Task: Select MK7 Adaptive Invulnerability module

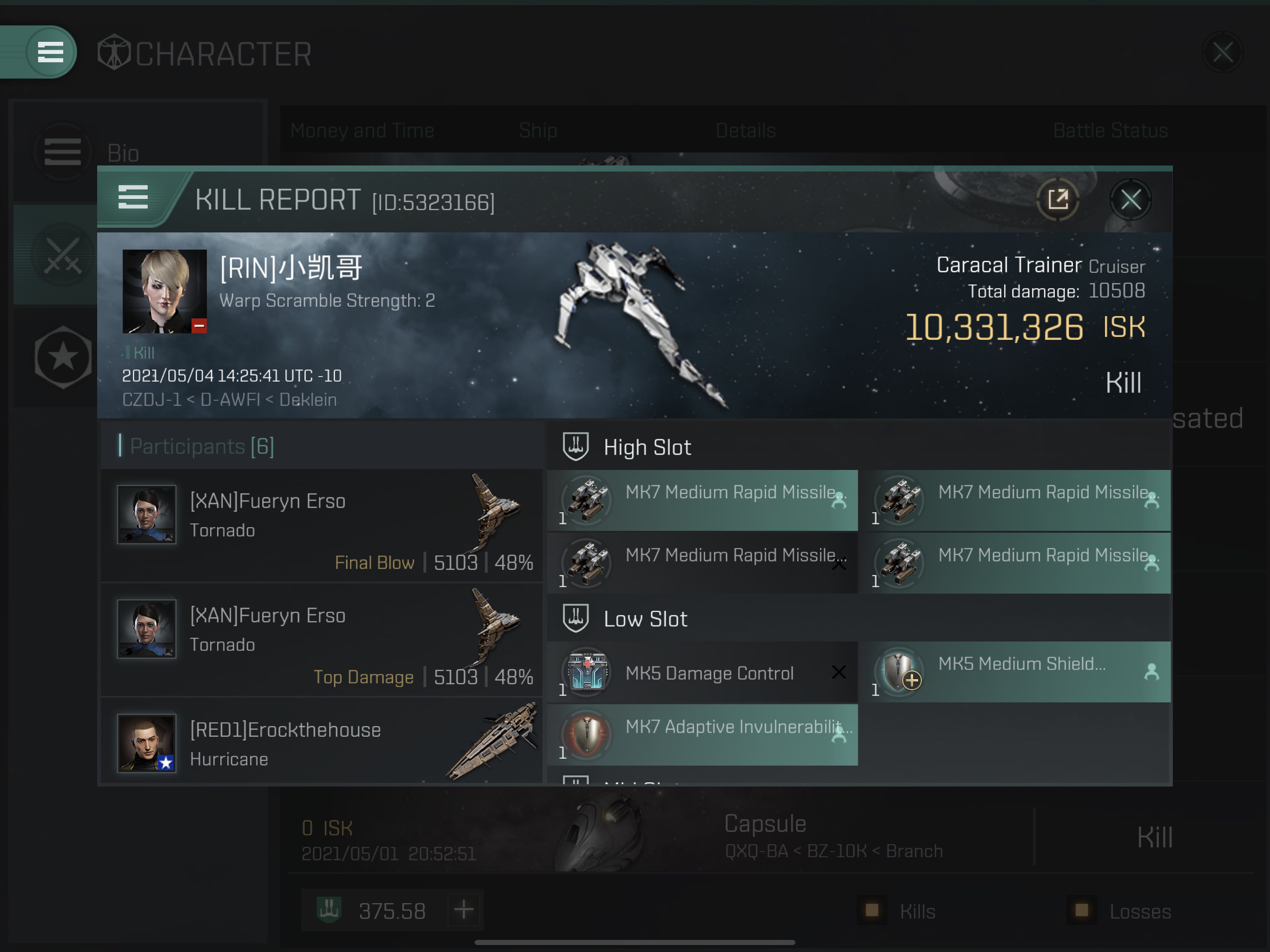Action: click(x=702, y=735)
